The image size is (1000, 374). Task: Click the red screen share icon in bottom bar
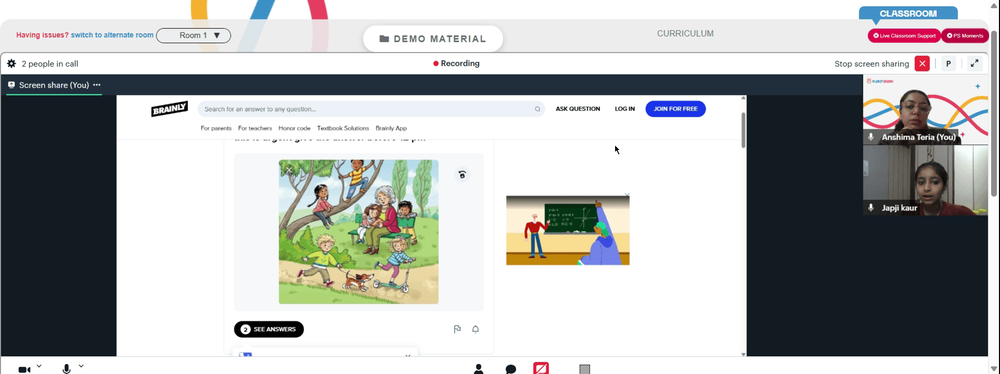click(x=541, y=368)
